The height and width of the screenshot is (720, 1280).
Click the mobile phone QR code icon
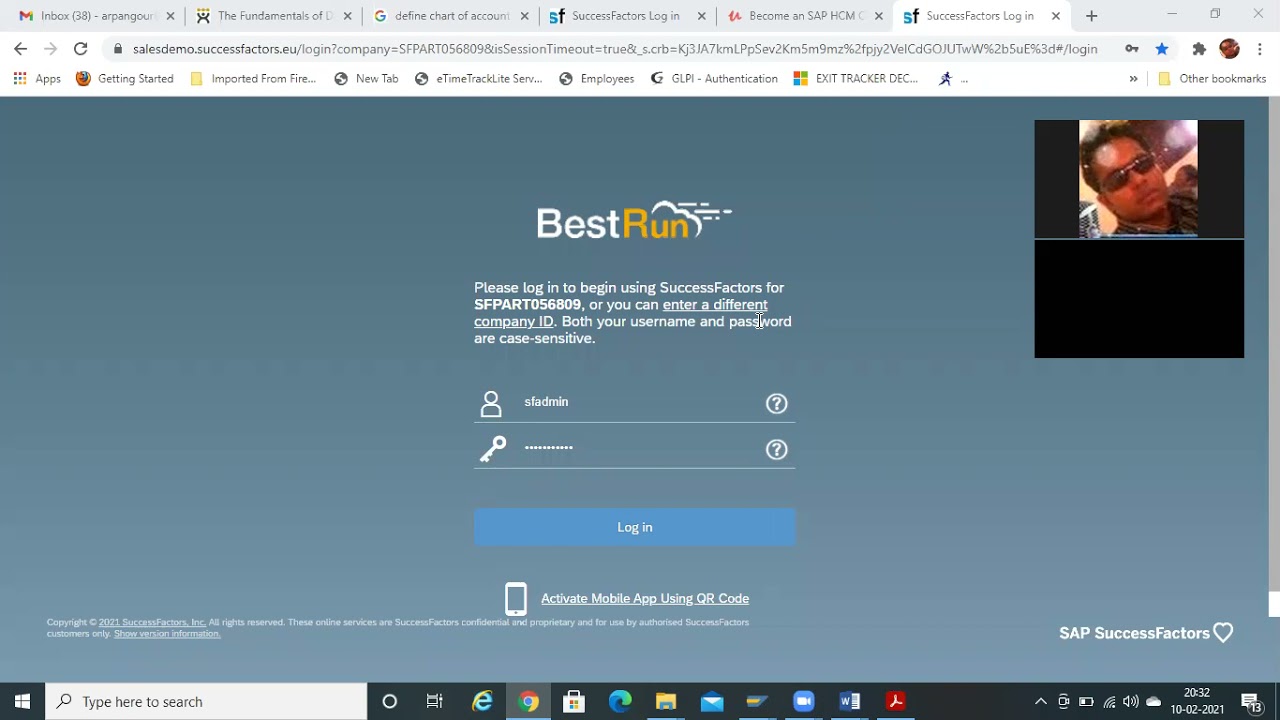pyautogui.click(x=516, y=598)
